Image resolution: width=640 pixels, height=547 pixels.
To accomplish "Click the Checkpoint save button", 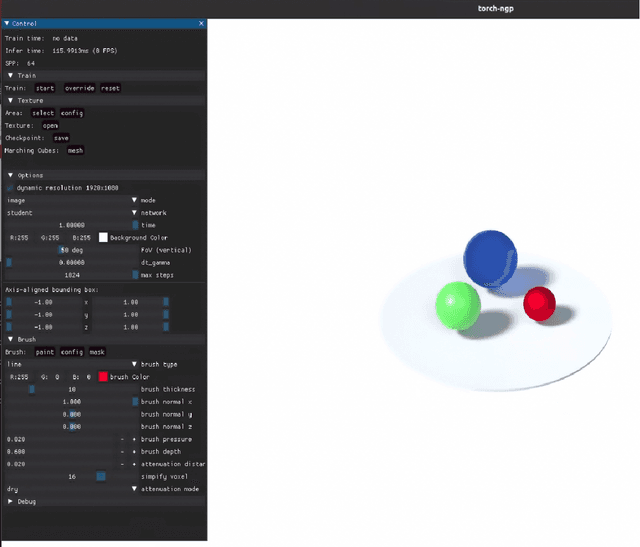I will point(61,138).
